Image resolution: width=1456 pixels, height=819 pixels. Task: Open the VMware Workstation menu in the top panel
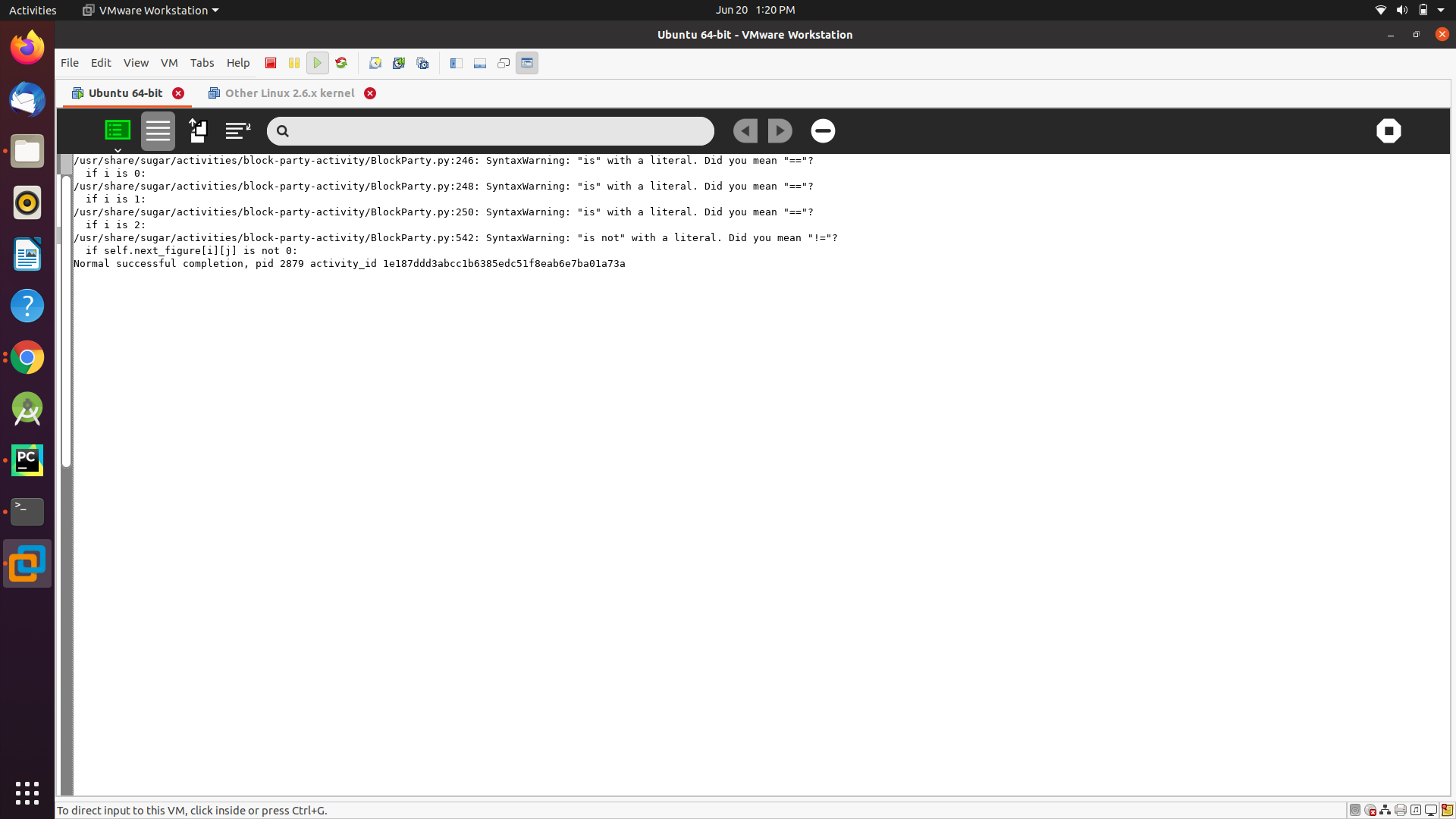tap(149, 10)
